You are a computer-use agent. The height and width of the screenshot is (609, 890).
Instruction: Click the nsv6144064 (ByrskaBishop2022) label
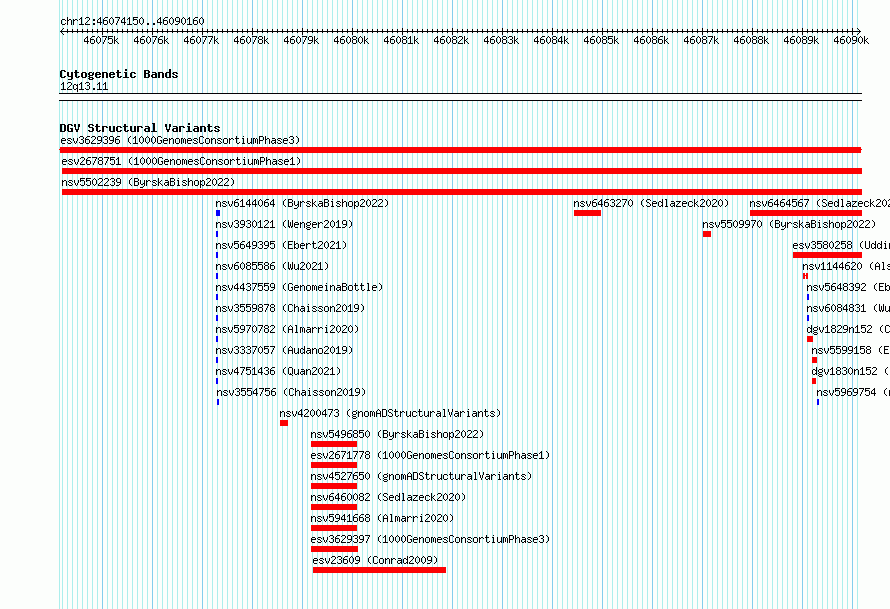(302, 203)
